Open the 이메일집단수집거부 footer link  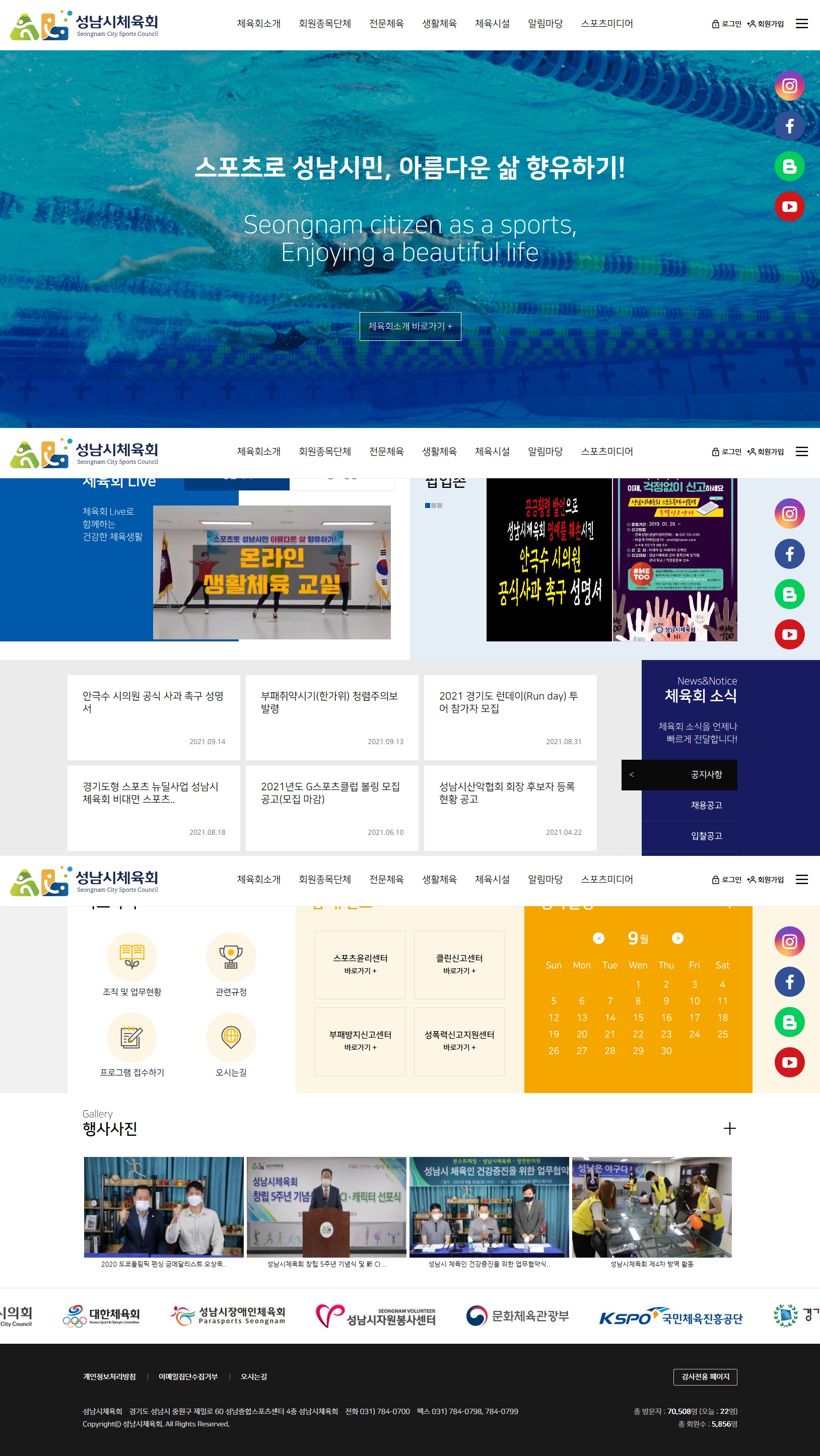(x=188, y=1376)
